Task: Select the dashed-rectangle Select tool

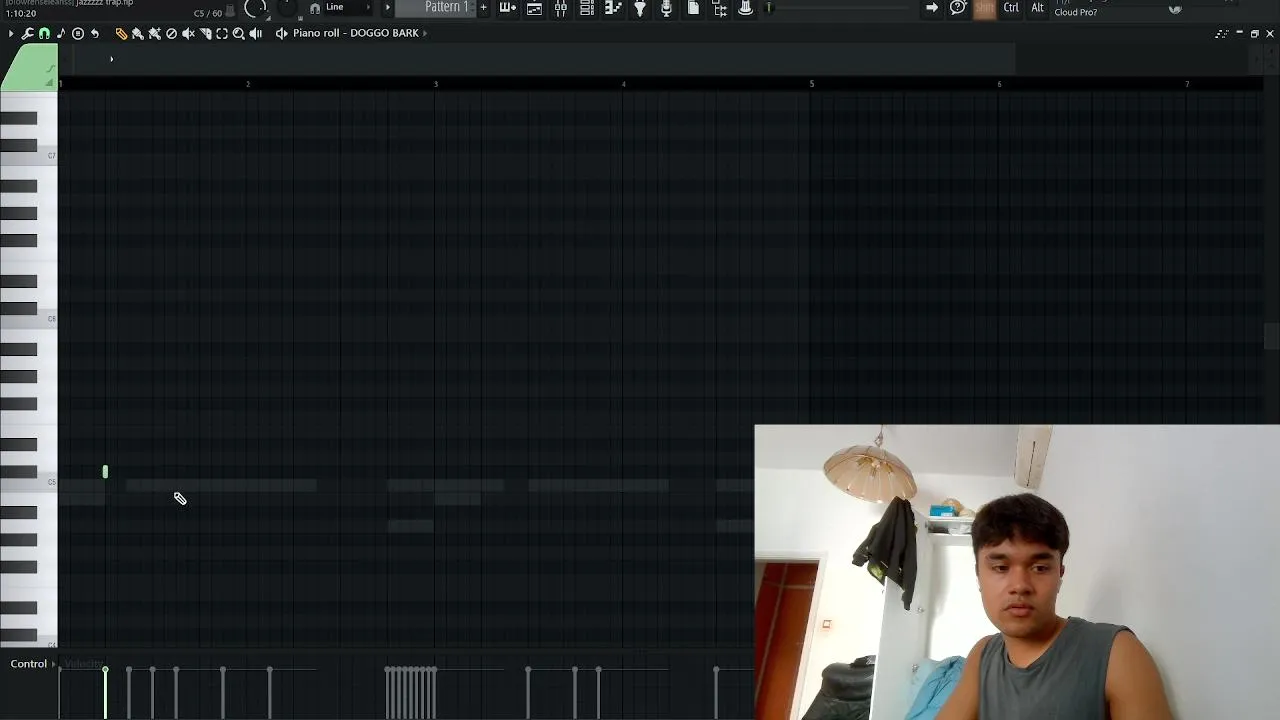Action: click(x=222, y=33)
